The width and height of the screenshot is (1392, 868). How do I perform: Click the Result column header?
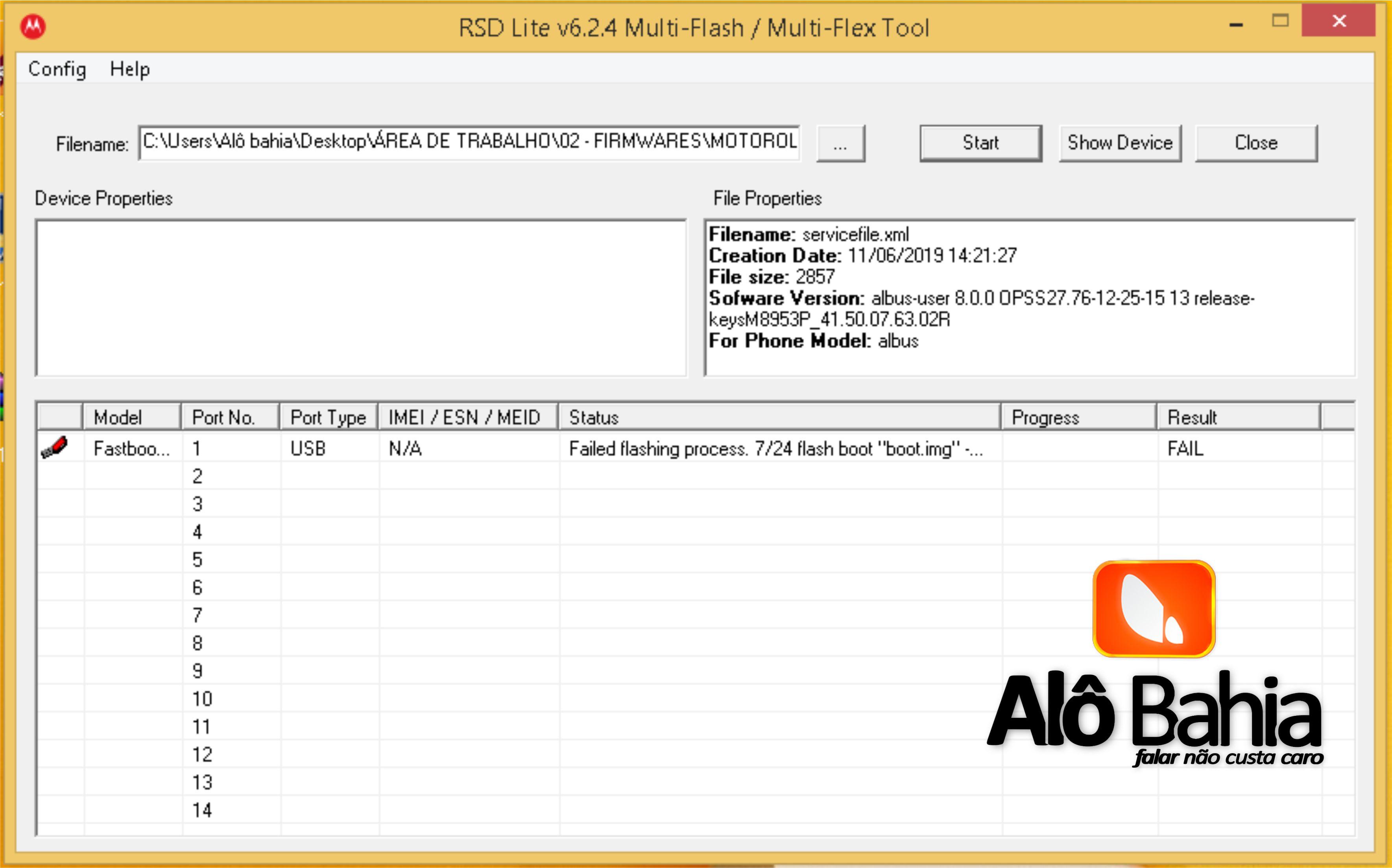tap(1239, 417)
